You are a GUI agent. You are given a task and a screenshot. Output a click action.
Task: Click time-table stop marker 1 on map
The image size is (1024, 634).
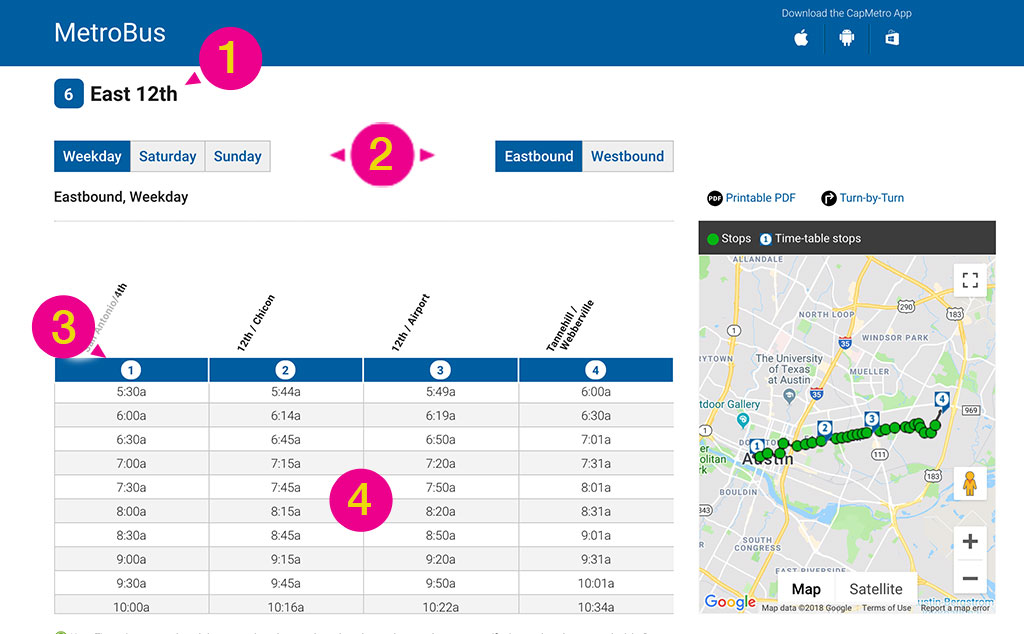click(x=757, y=447)
